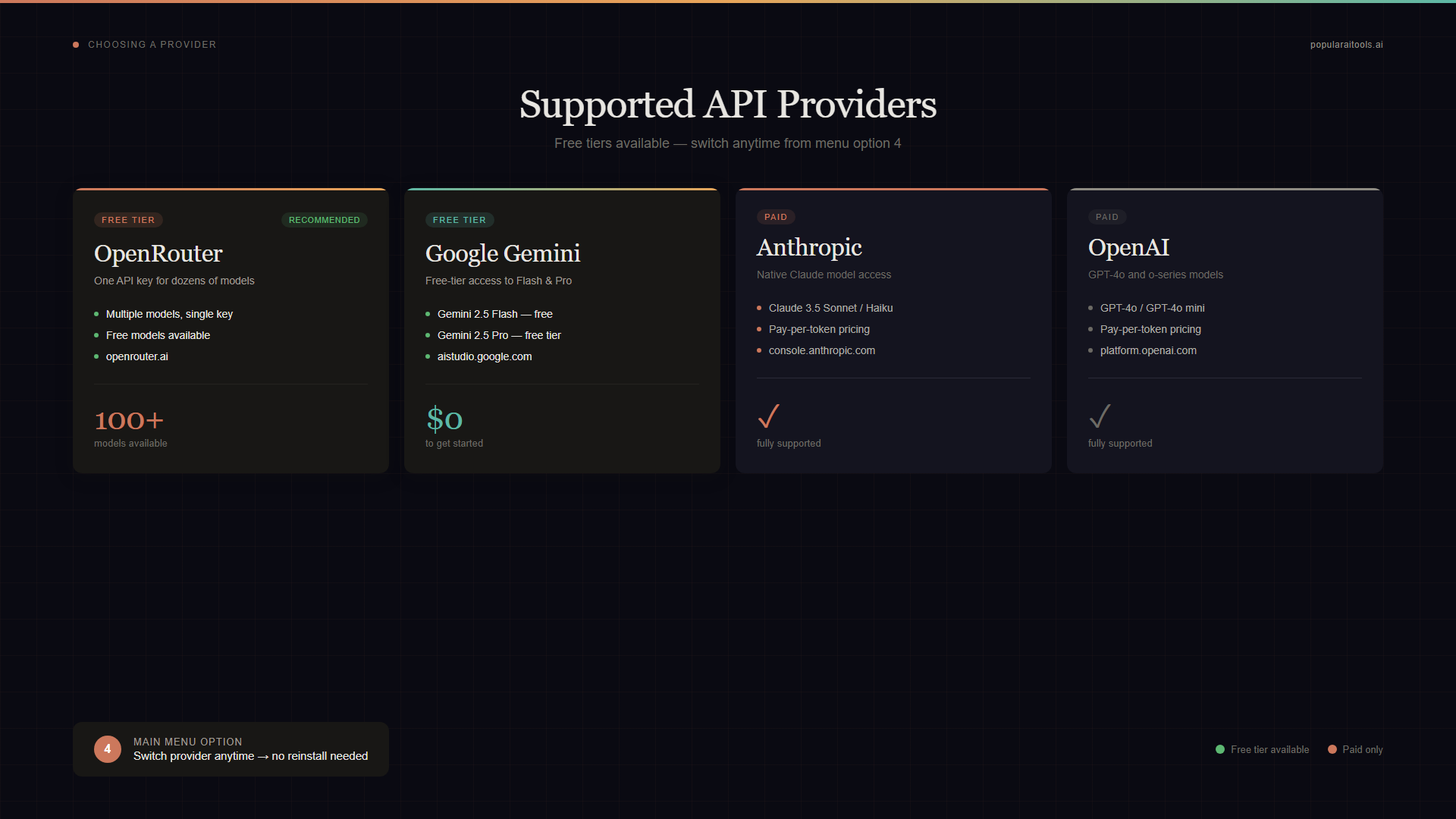Select the Anthropic card title
The height and width of the screenshot is (819, 1456).
point(809,247)
